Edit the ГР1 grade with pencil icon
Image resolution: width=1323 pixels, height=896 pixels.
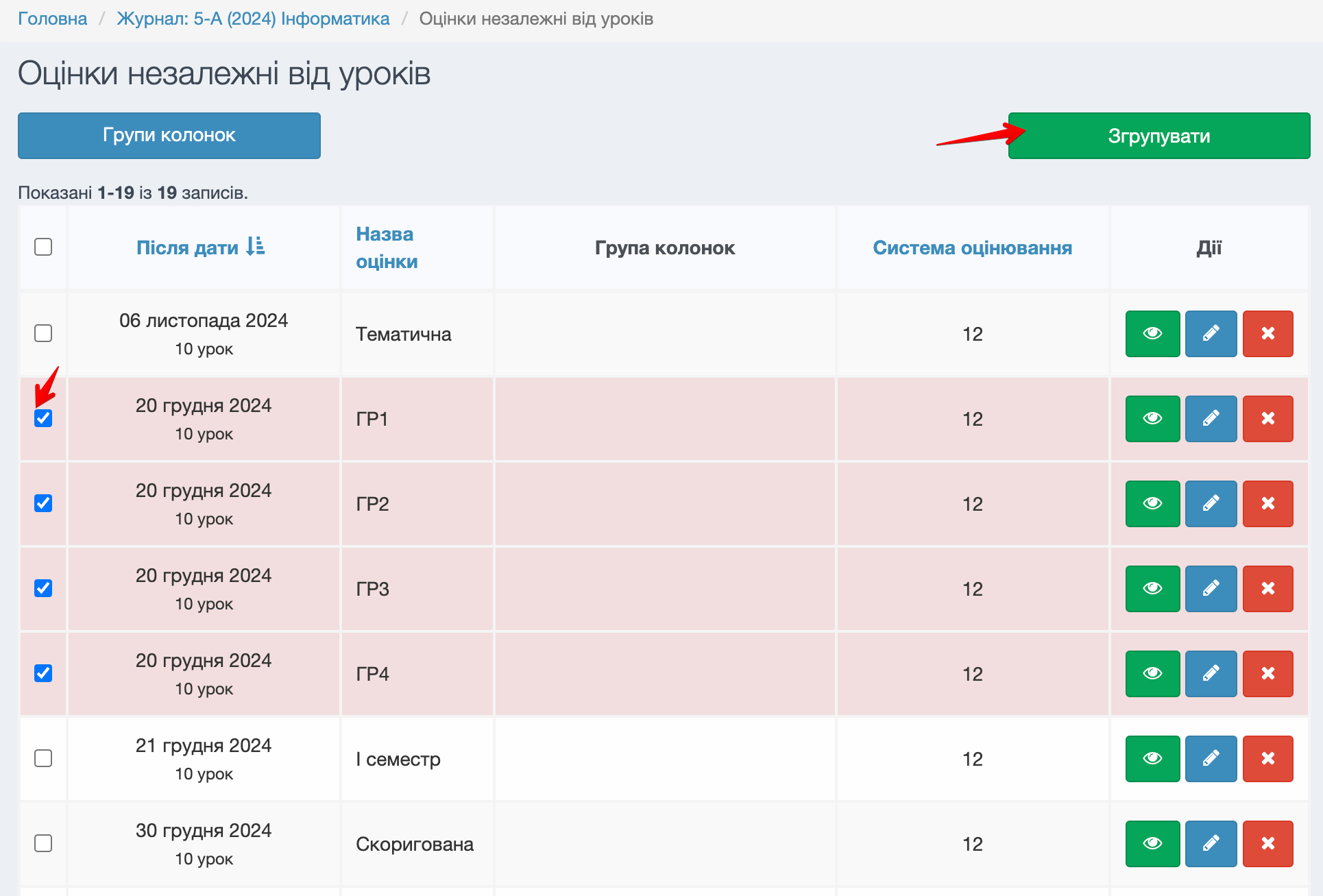[1211, 419]
